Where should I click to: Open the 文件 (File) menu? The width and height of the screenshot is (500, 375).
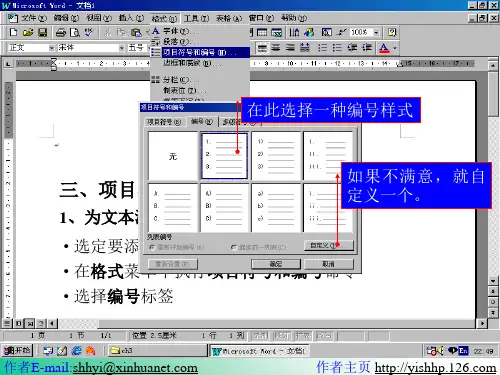click(x=34, y=18)
